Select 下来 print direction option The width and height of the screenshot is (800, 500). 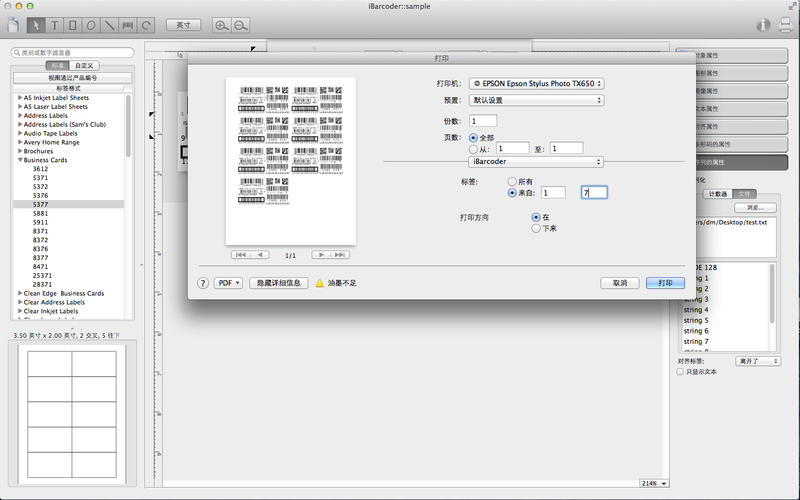[x=536, y=229]
